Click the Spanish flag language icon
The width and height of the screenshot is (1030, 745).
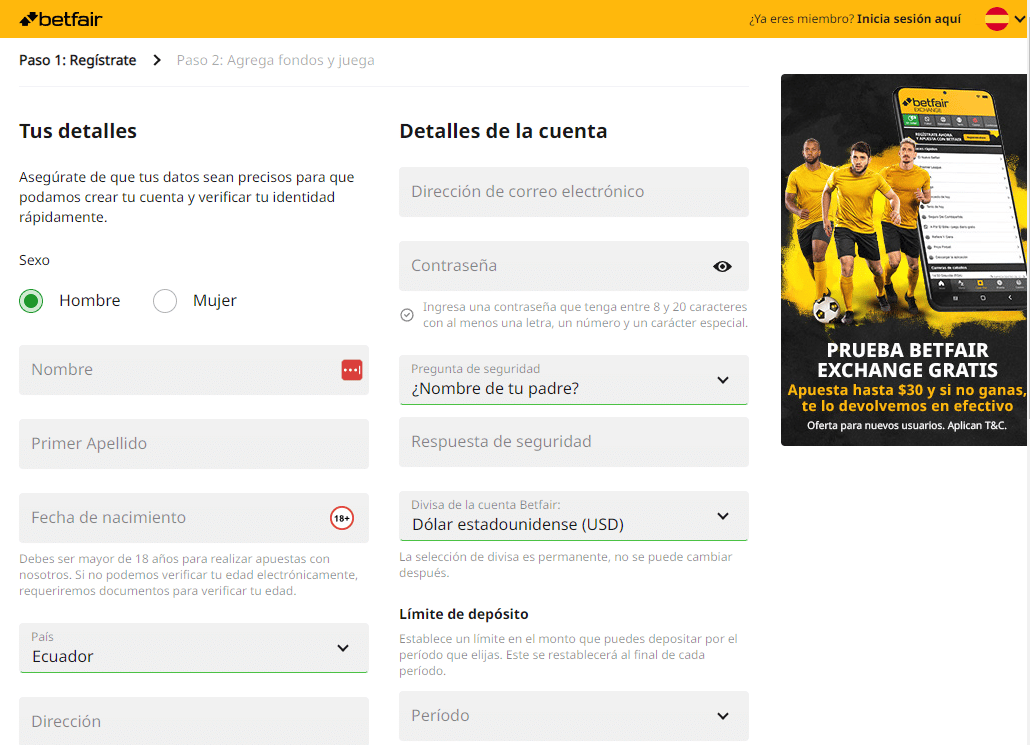pos(997,17)
